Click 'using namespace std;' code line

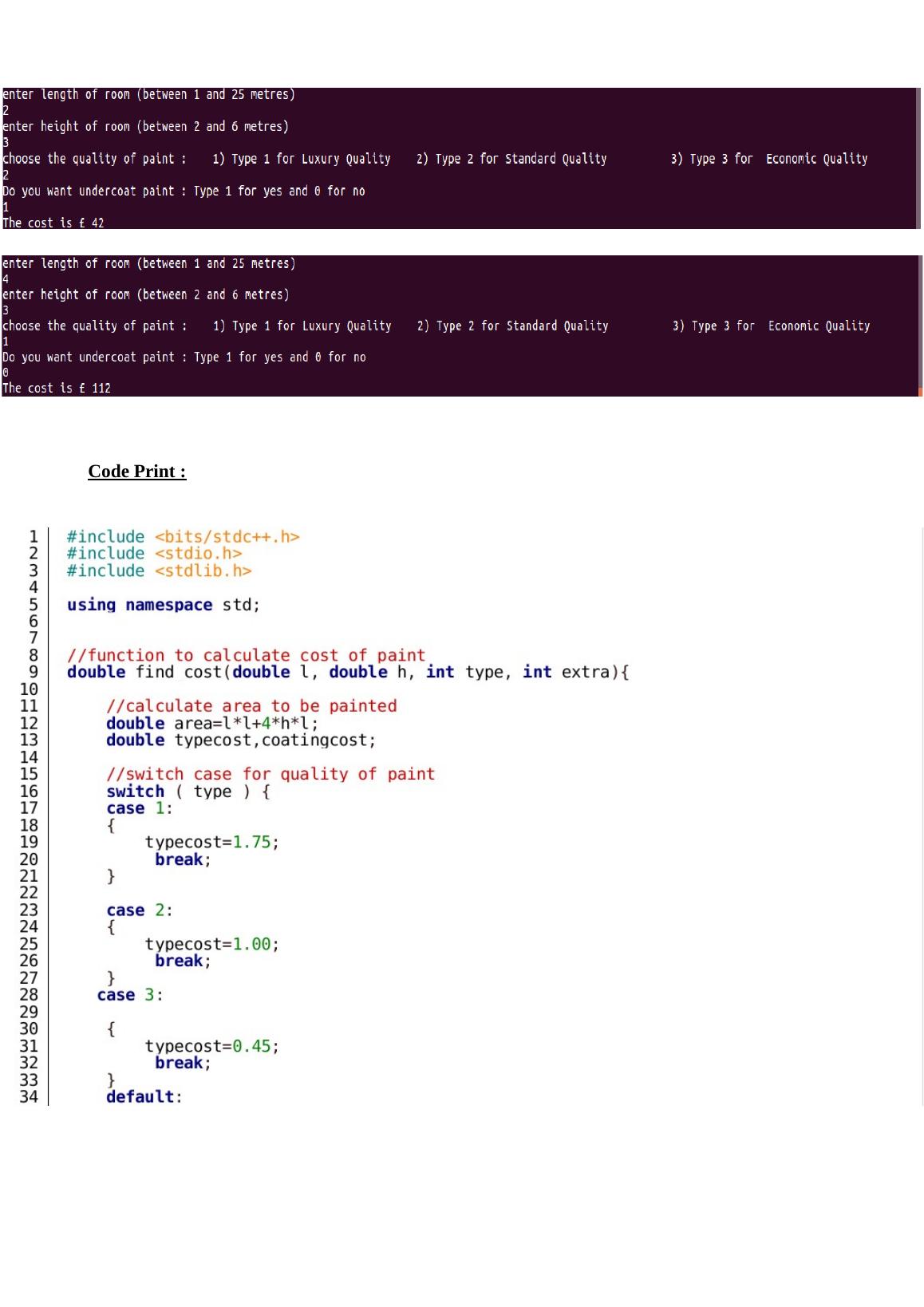163,605
